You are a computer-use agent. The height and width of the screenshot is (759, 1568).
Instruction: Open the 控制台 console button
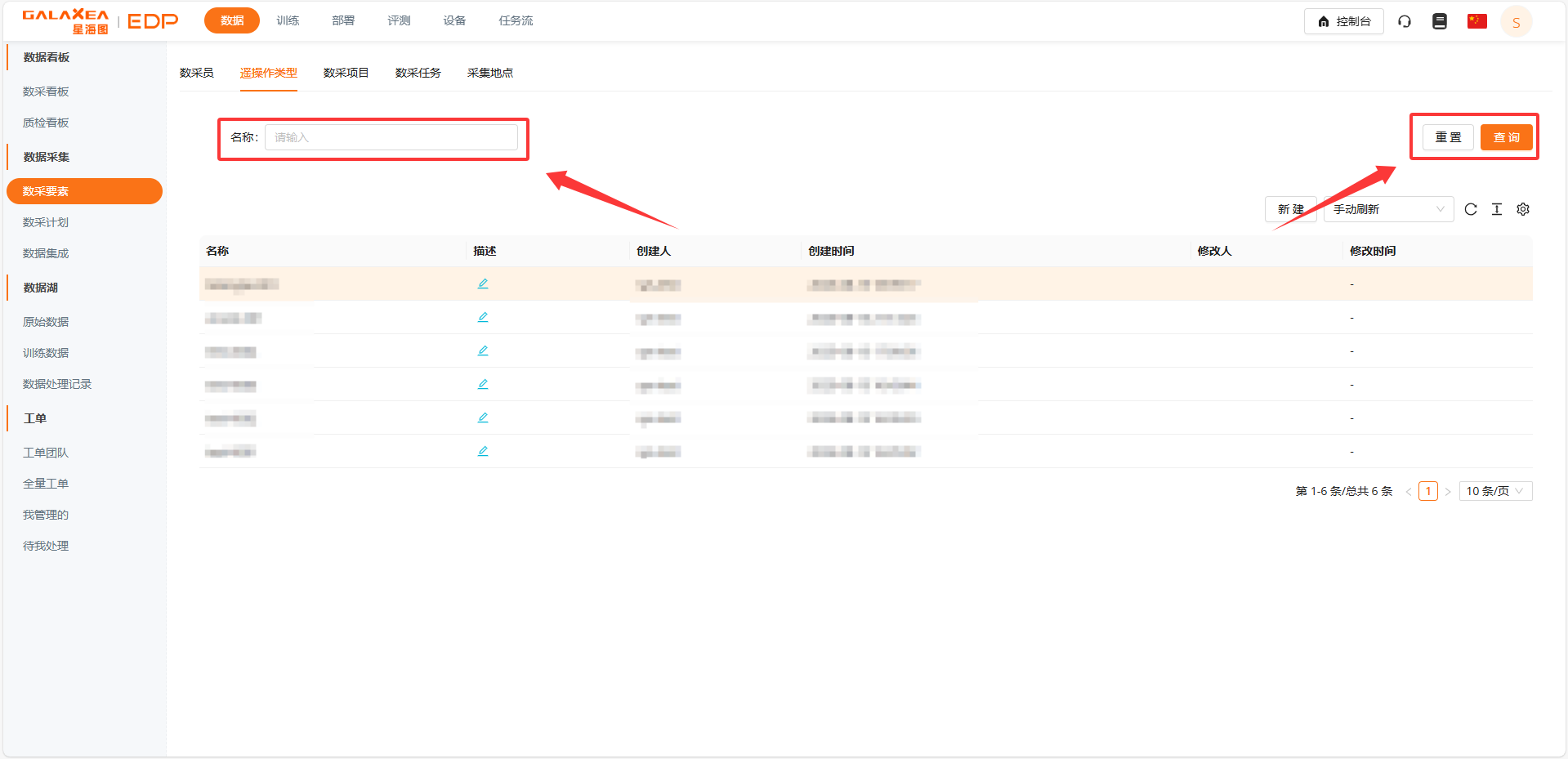1343,21
